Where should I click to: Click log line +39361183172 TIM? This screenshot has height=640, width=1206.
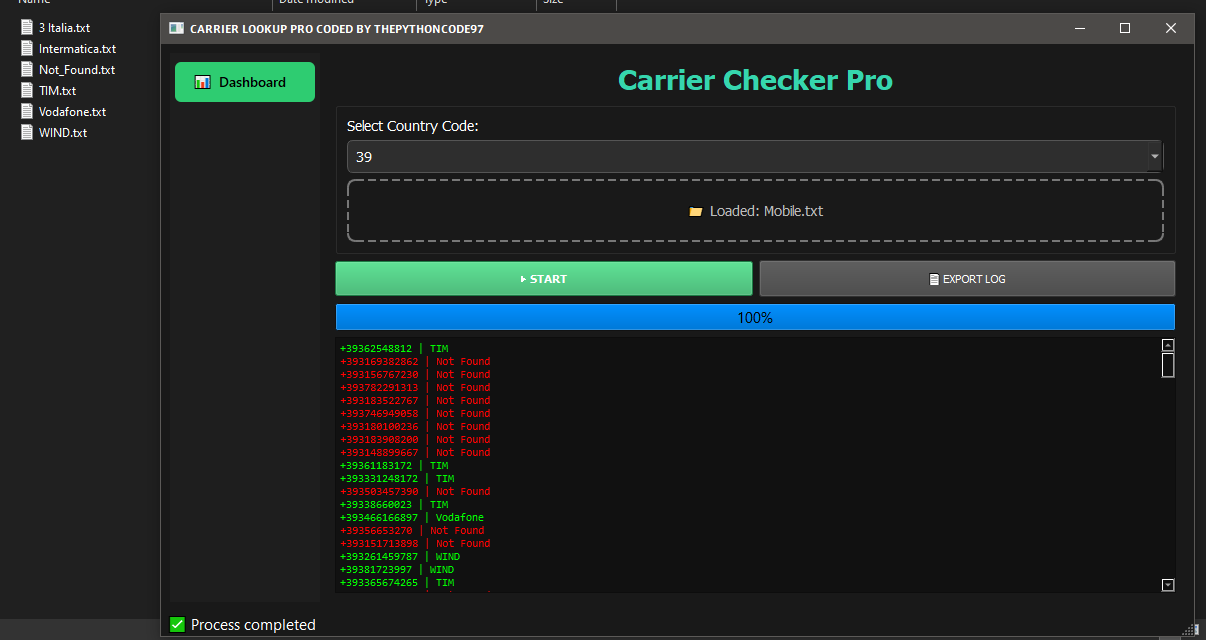(x=394, y=466)
